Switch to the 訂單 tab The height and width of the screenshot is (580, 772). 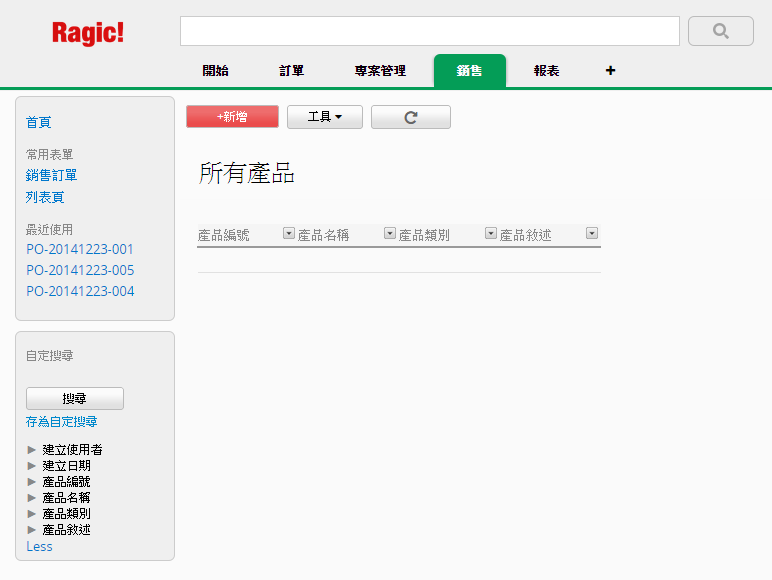pos(292,71)
